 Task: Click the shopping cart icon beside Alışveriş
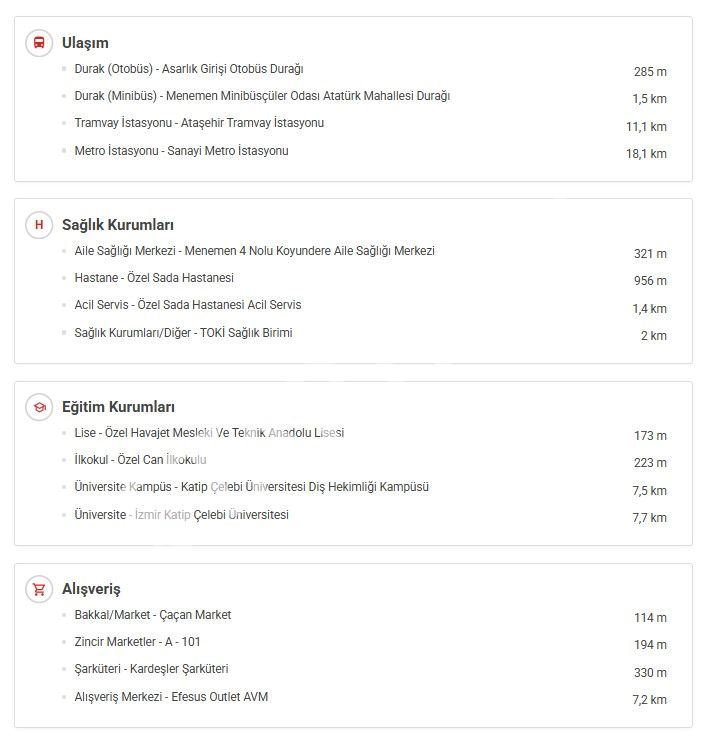(x=39, y=589)
